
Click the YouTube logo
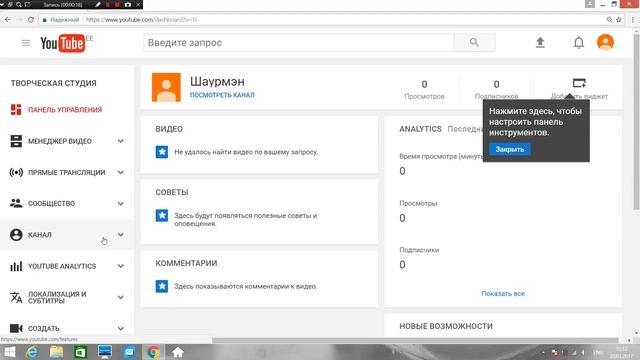[x=62, y=43]
